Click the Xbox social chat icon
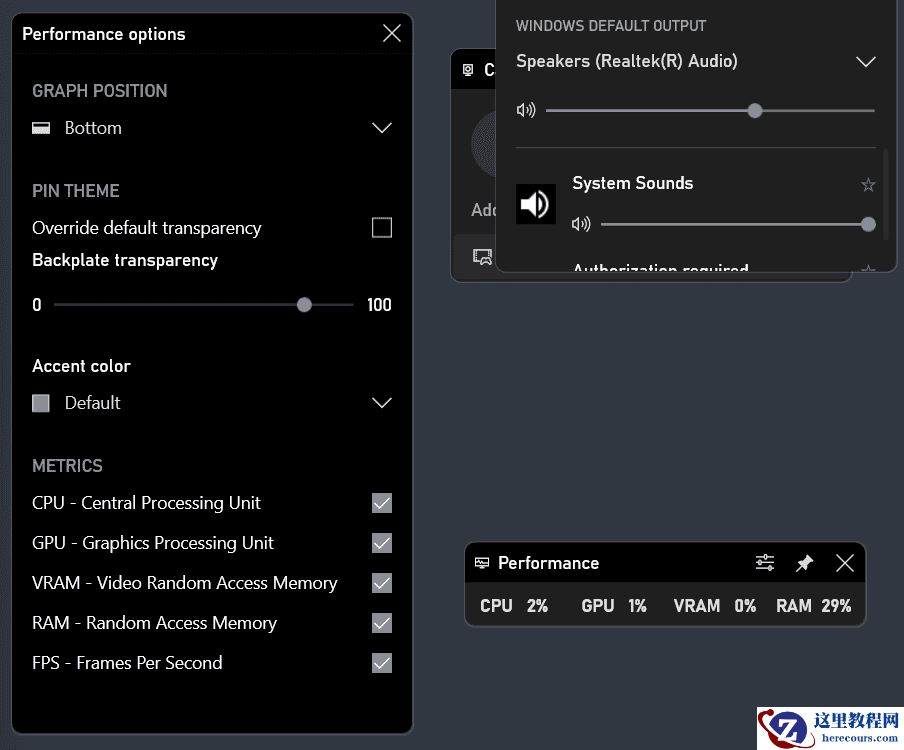 tap(482, 257)
